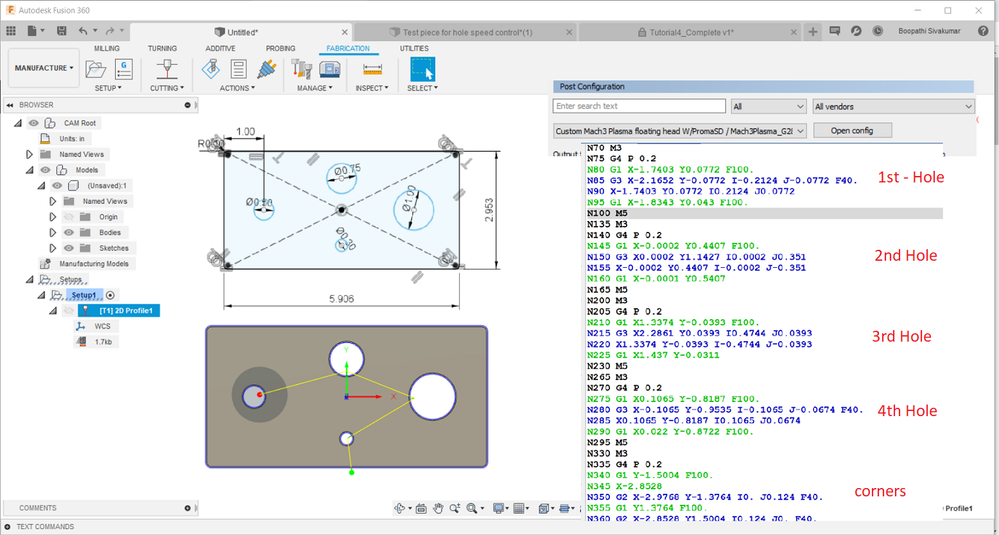Open the Grid and Snaps icon
999x535 pixels.
tap(519, 508)
